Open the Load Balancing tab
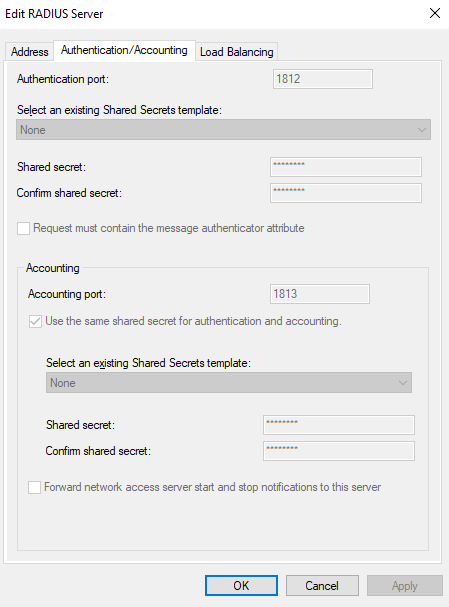 click(x=236, y=51)
